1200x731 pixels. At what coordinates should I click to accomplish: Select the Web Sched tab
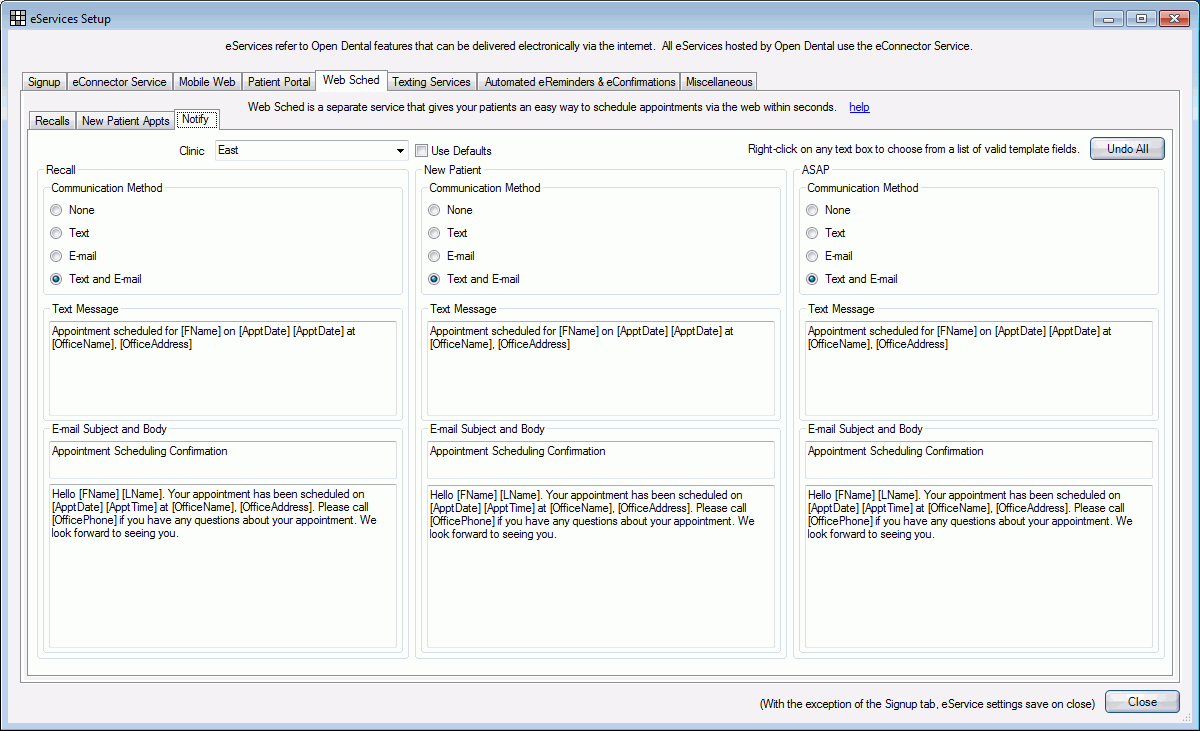351,80
